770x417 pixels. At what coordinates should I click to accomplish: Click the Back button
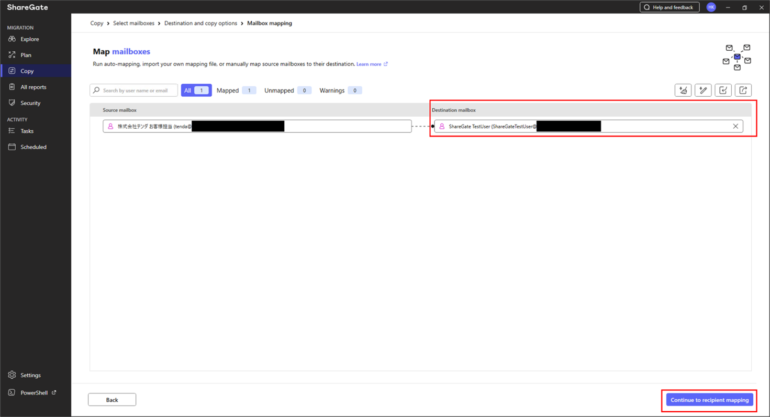(x=111, y=400)
